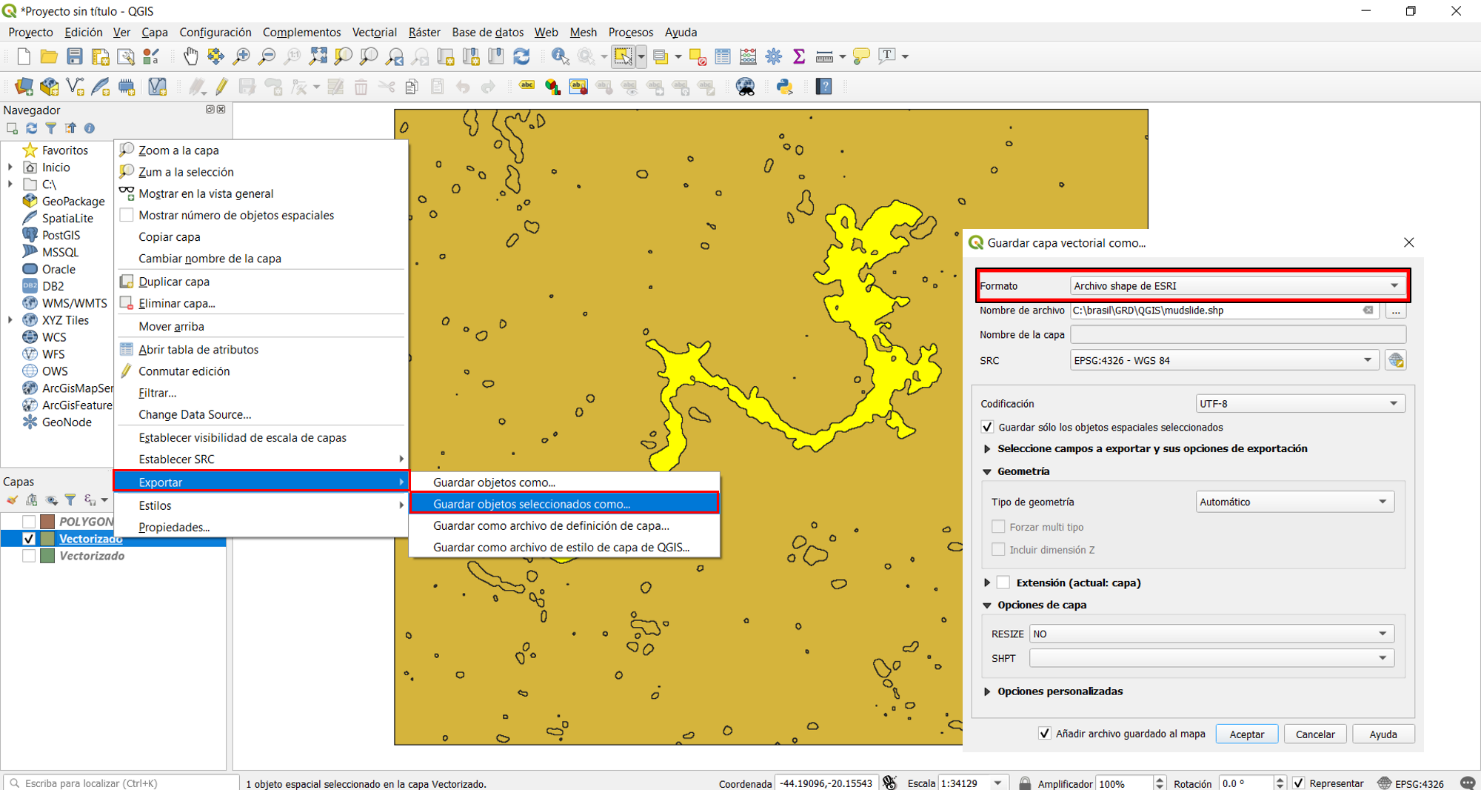Open the Statistical summary panel
Image resolution: width=1481 pixels, height=790 pixels.
pyautogui.click(x=799, y=56)
